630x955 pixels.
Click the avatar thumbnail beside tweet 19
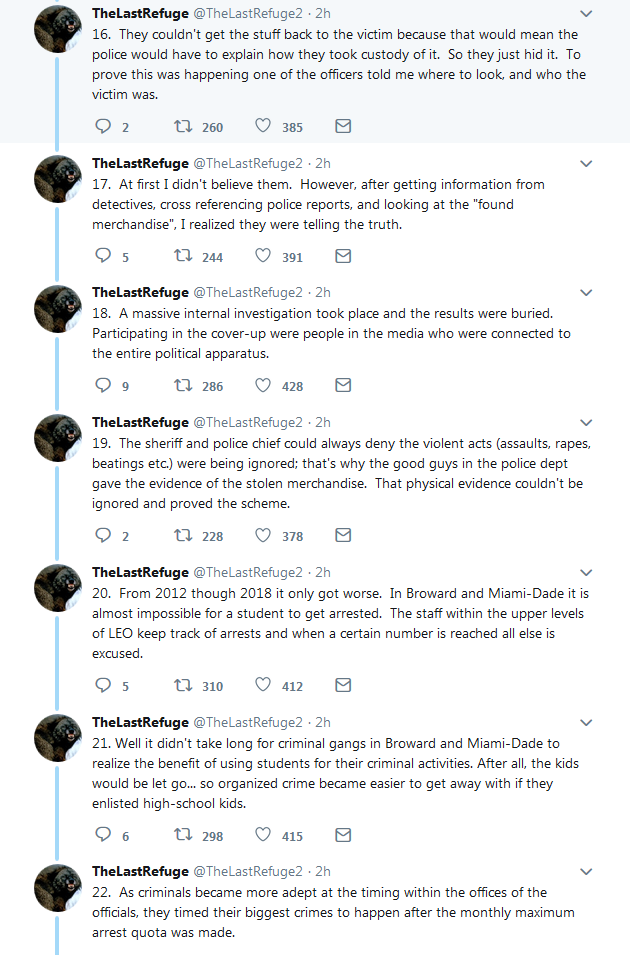tap(58, 438)
